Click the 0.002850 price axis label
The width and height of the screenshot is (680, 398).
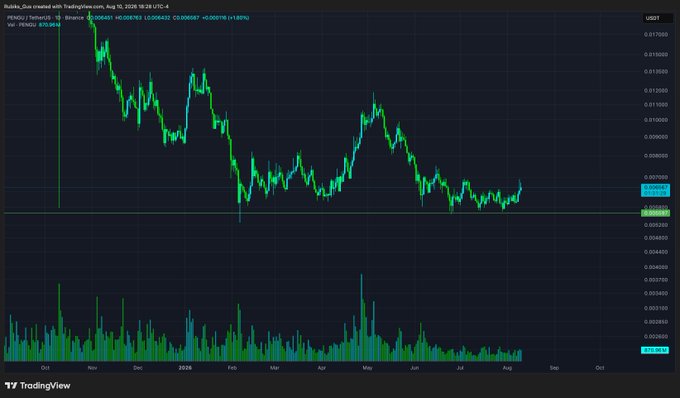655,322
